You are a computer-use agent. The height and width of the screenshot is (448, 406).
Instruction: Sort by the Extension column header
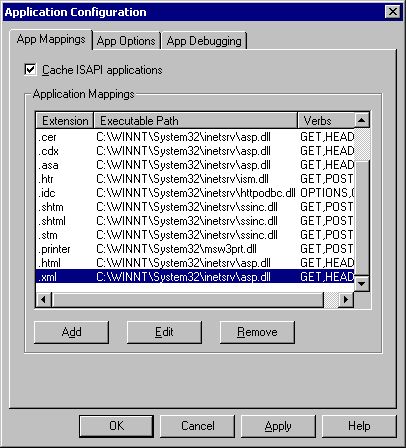click(x=65, y=121)
